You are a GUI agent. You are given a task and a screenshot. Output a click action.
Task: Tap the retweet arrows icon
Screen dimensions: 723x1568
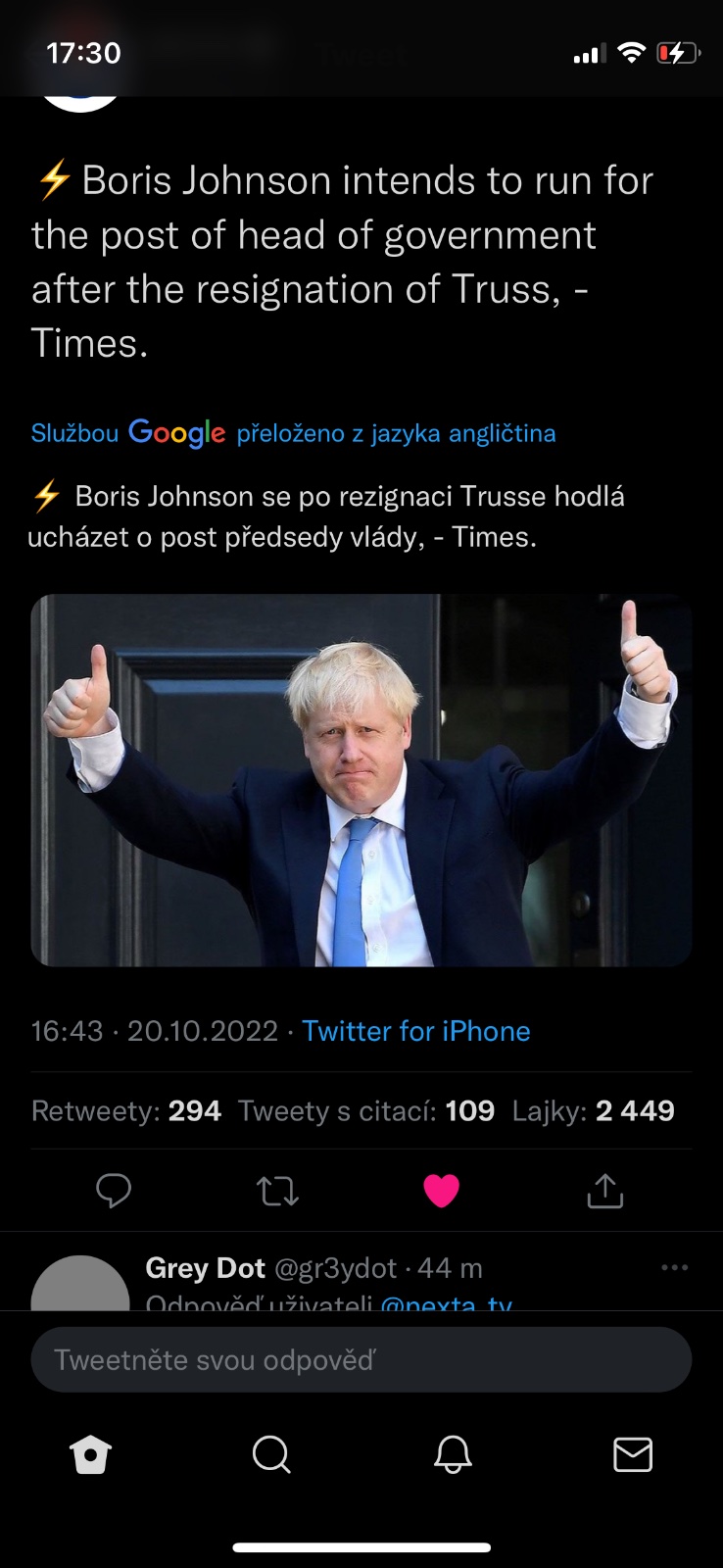click(277, 1191)
